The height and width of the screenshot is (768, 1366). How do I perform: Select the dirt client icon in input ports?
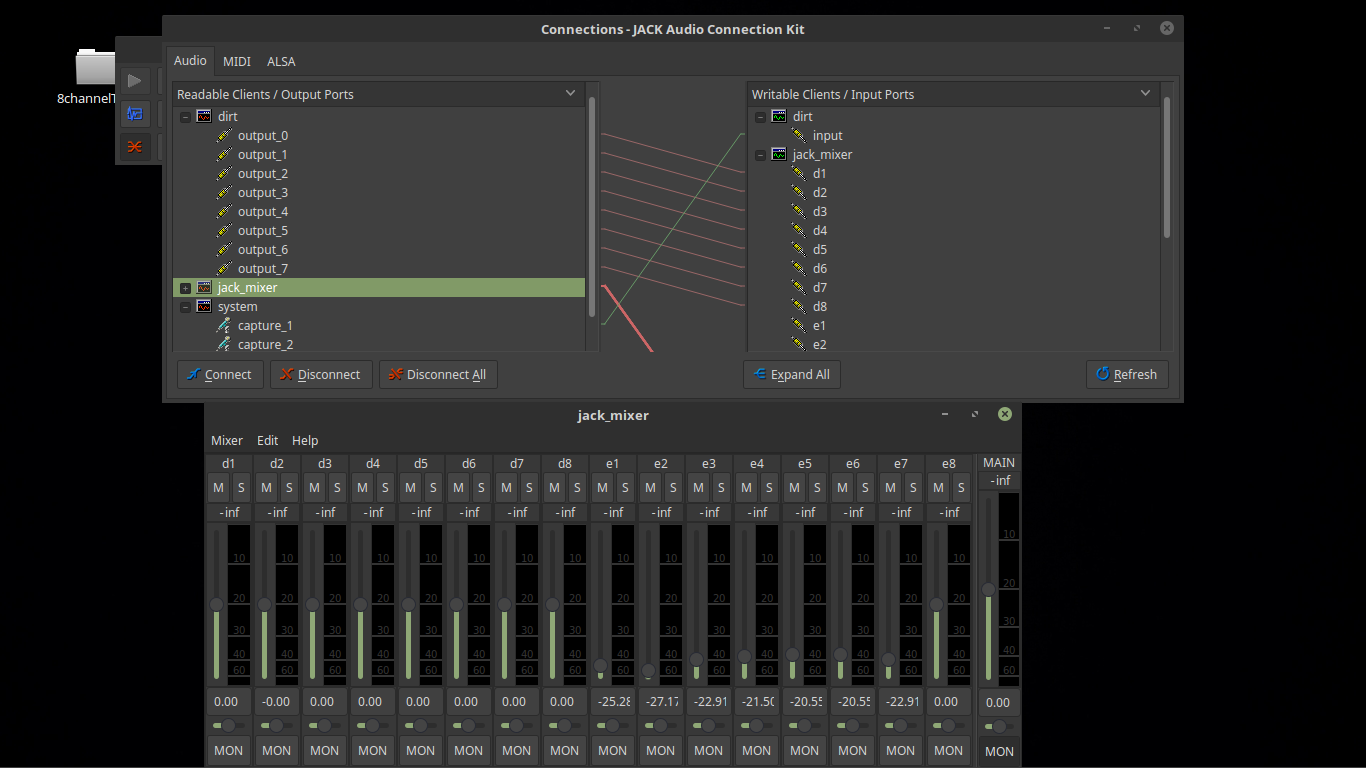[x=779, y=117]
